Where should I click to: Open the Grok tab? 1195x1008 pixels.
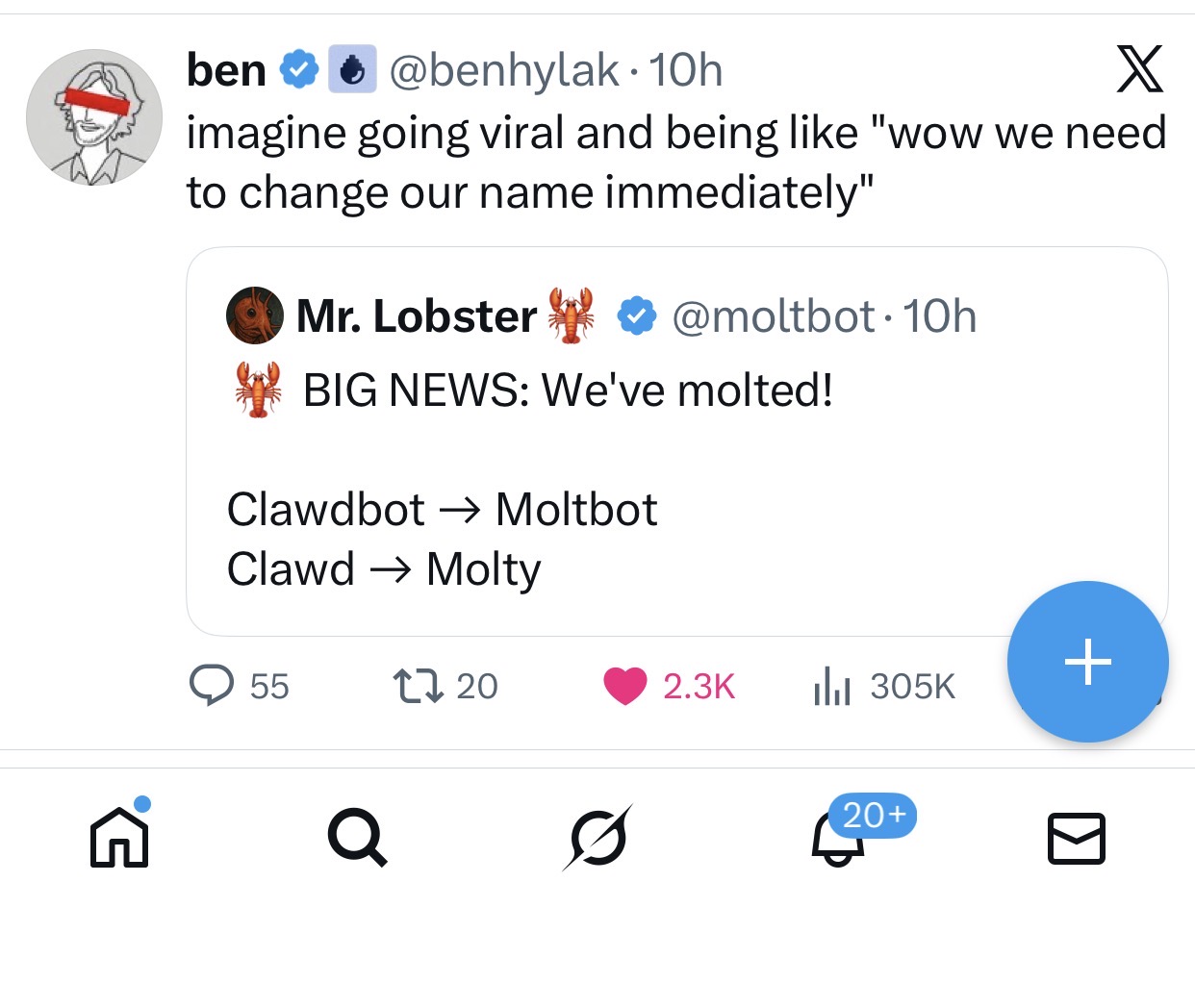point(597,838)
